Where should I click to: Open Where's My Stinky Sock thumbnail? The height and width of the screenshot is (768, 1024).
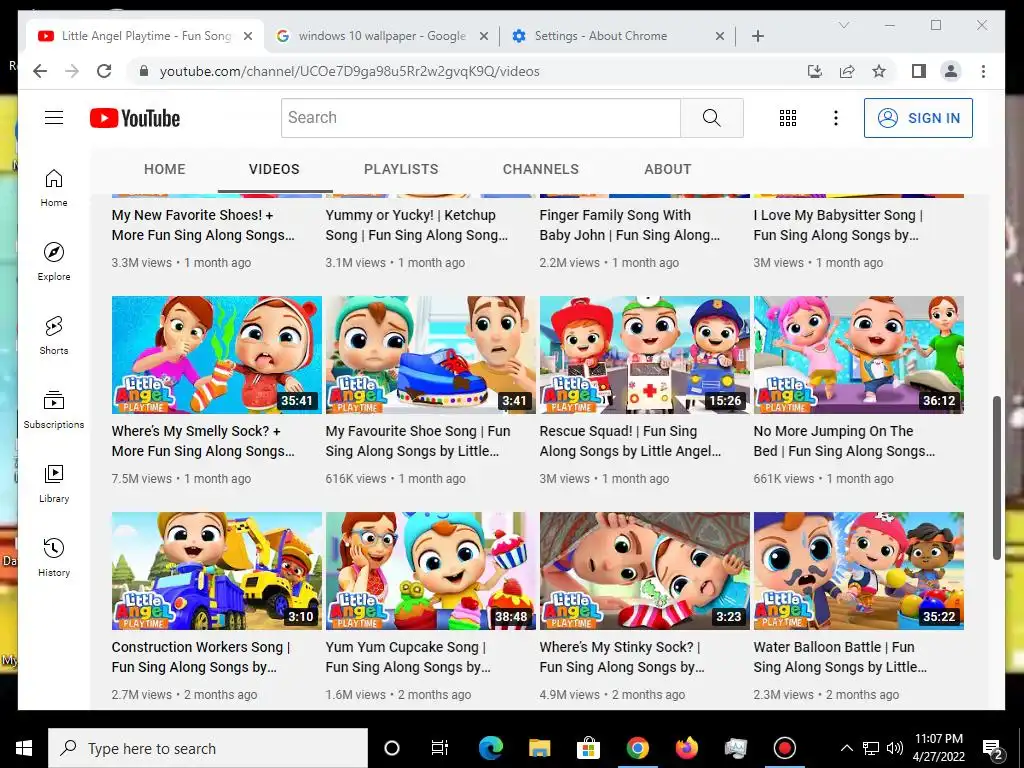pos(645,571)
